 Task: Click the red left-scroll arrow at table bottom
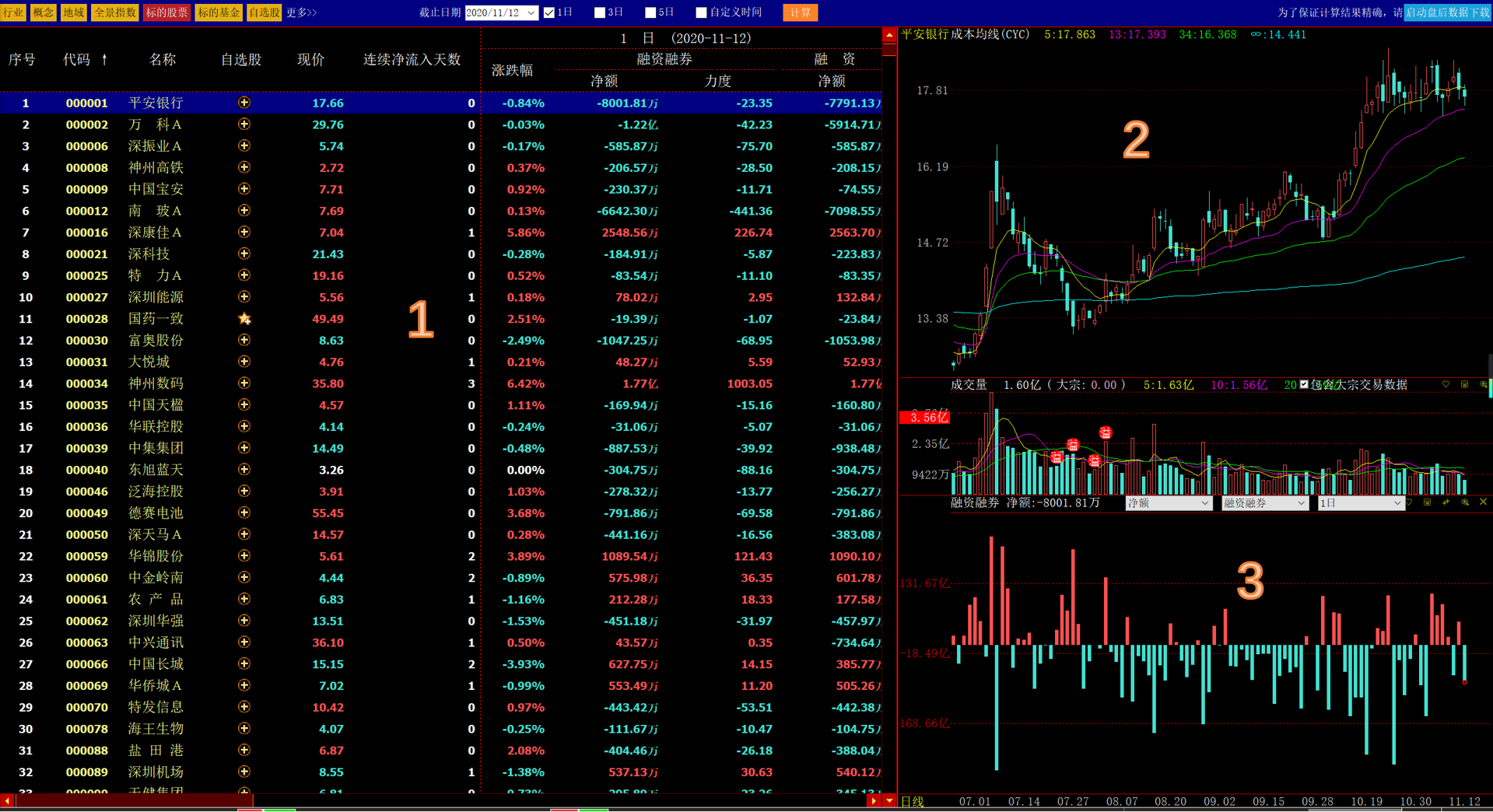[7, 800]
